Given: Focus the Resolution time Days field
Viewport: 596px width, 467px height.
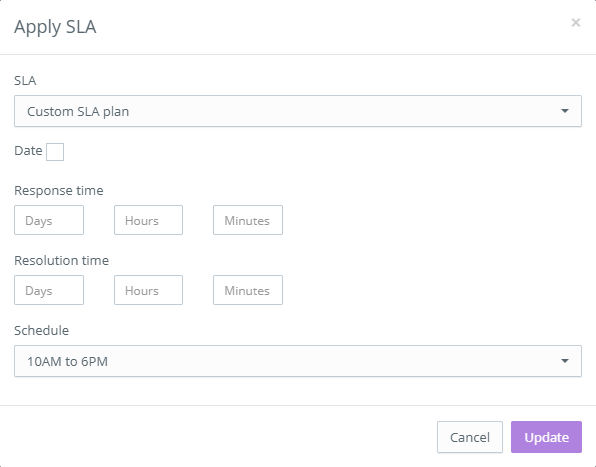Looking at the screenshot, I should click(x=49, y=290).
